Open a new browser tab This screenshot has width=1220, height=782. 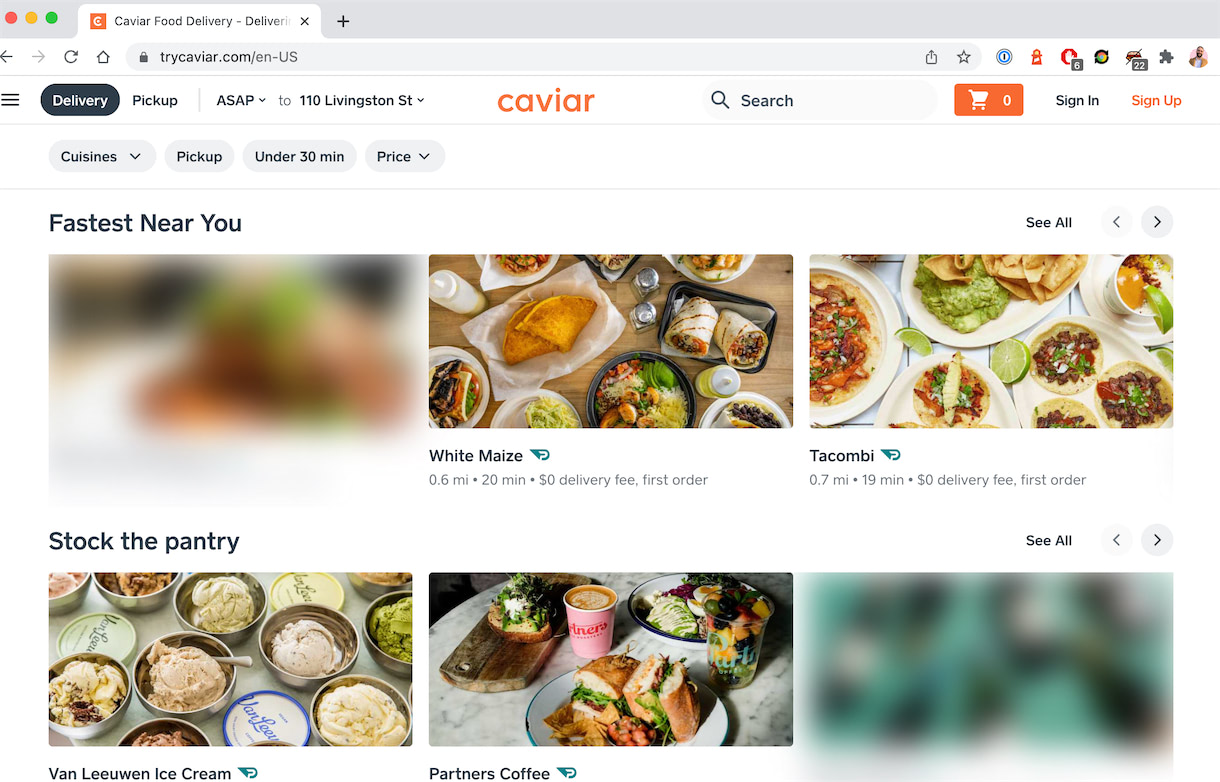click(343, 21)
